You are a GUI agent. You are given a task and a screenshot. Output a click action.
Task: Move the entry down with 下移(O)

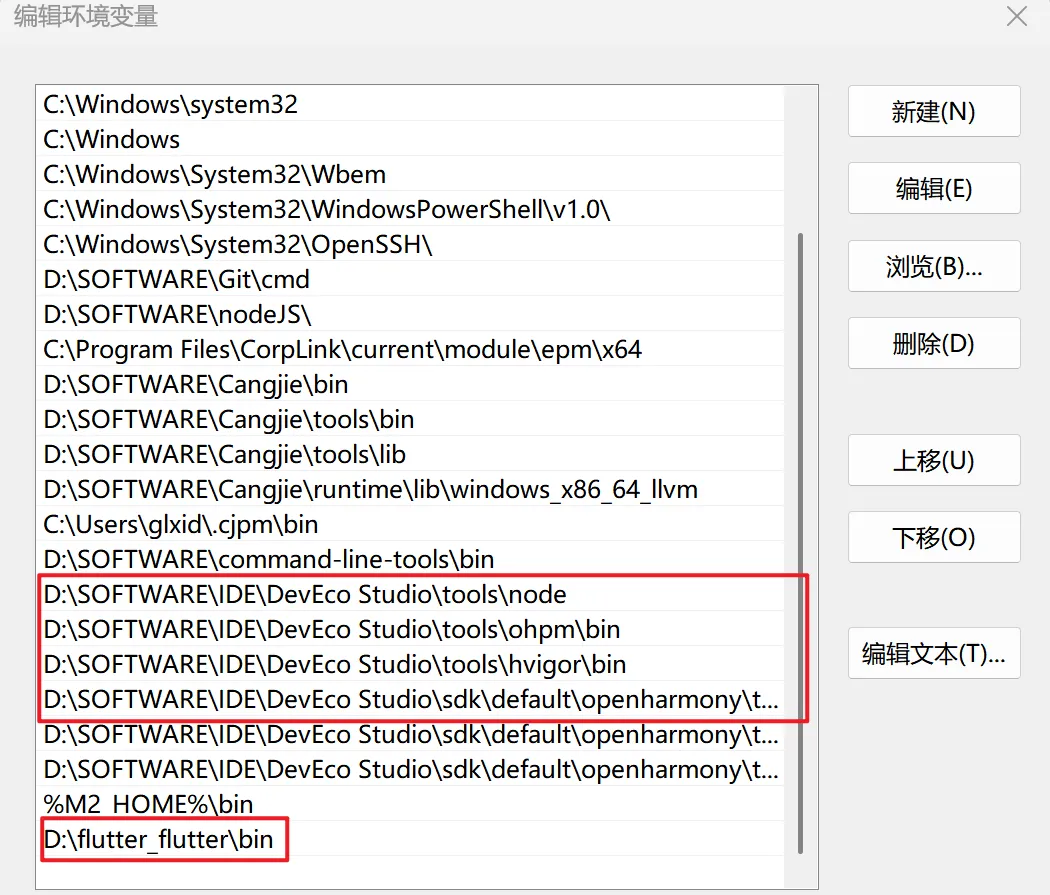click(x=933, y=538)
